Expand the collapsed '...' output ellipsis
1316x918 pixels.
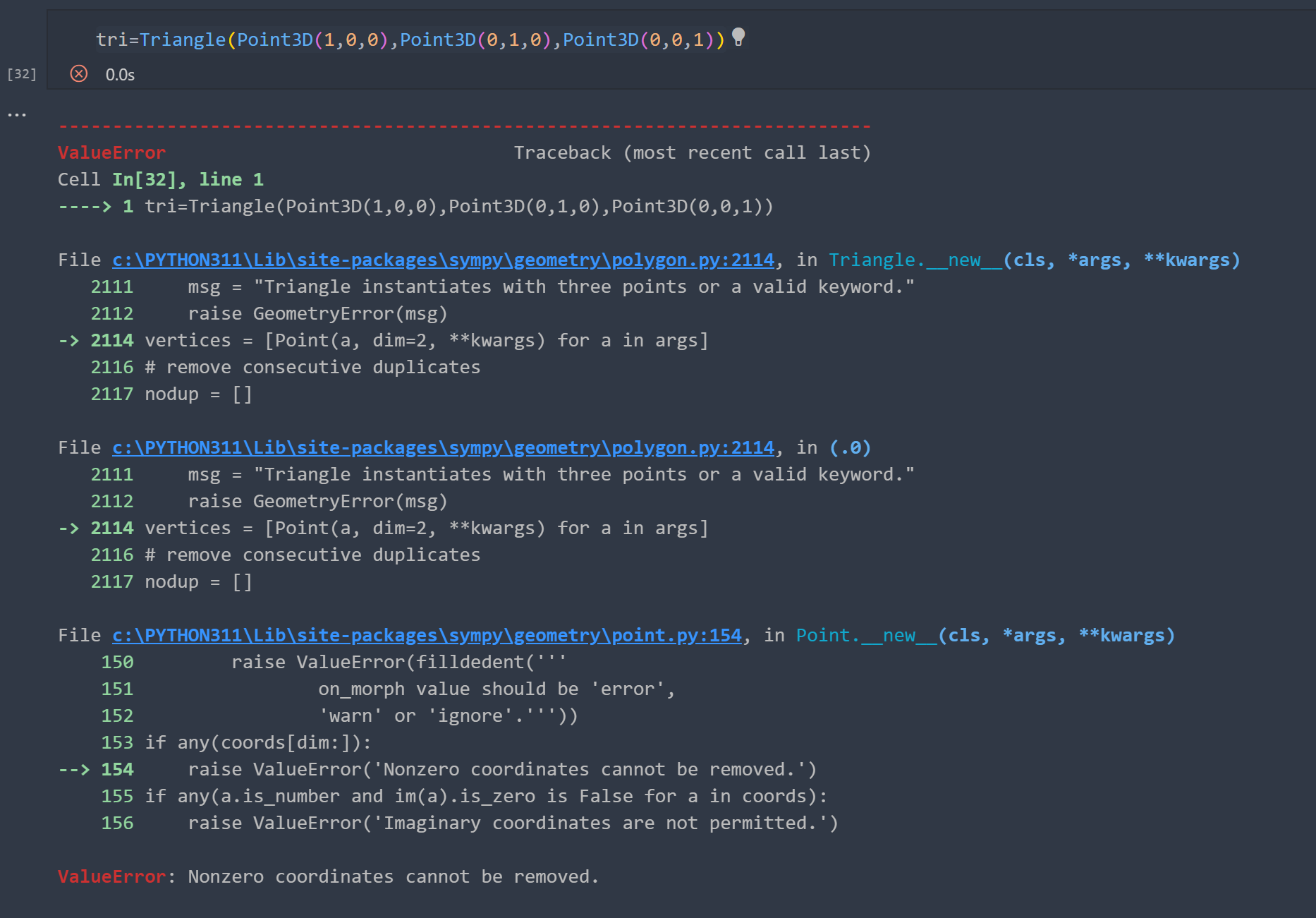pyautogui.click(x=16, y=114)
